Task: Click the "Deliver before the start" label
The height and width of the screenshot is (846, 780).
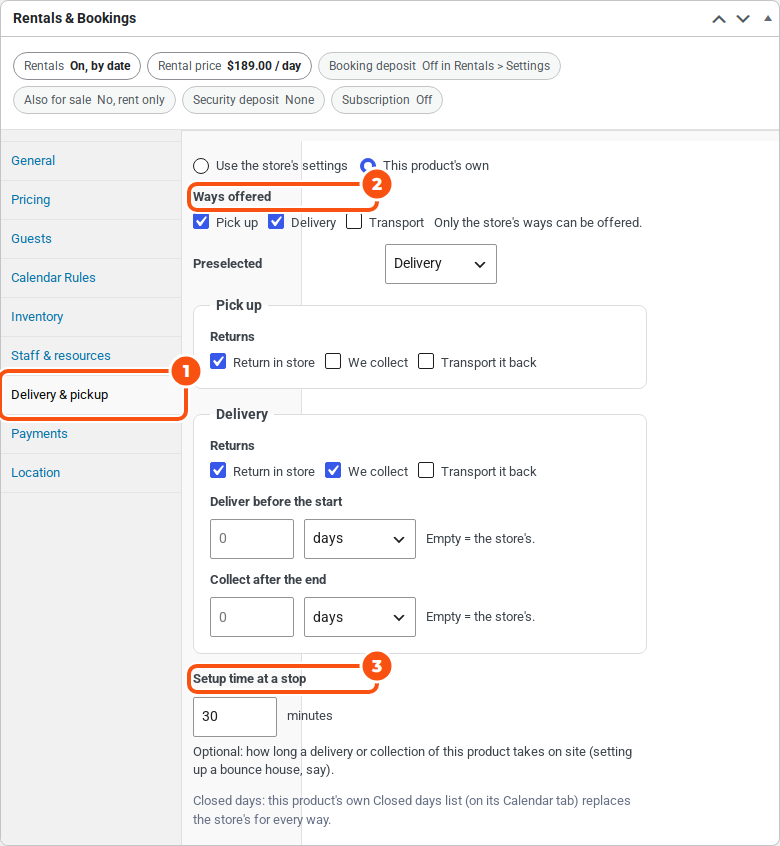Action: [x=276, y=502]
